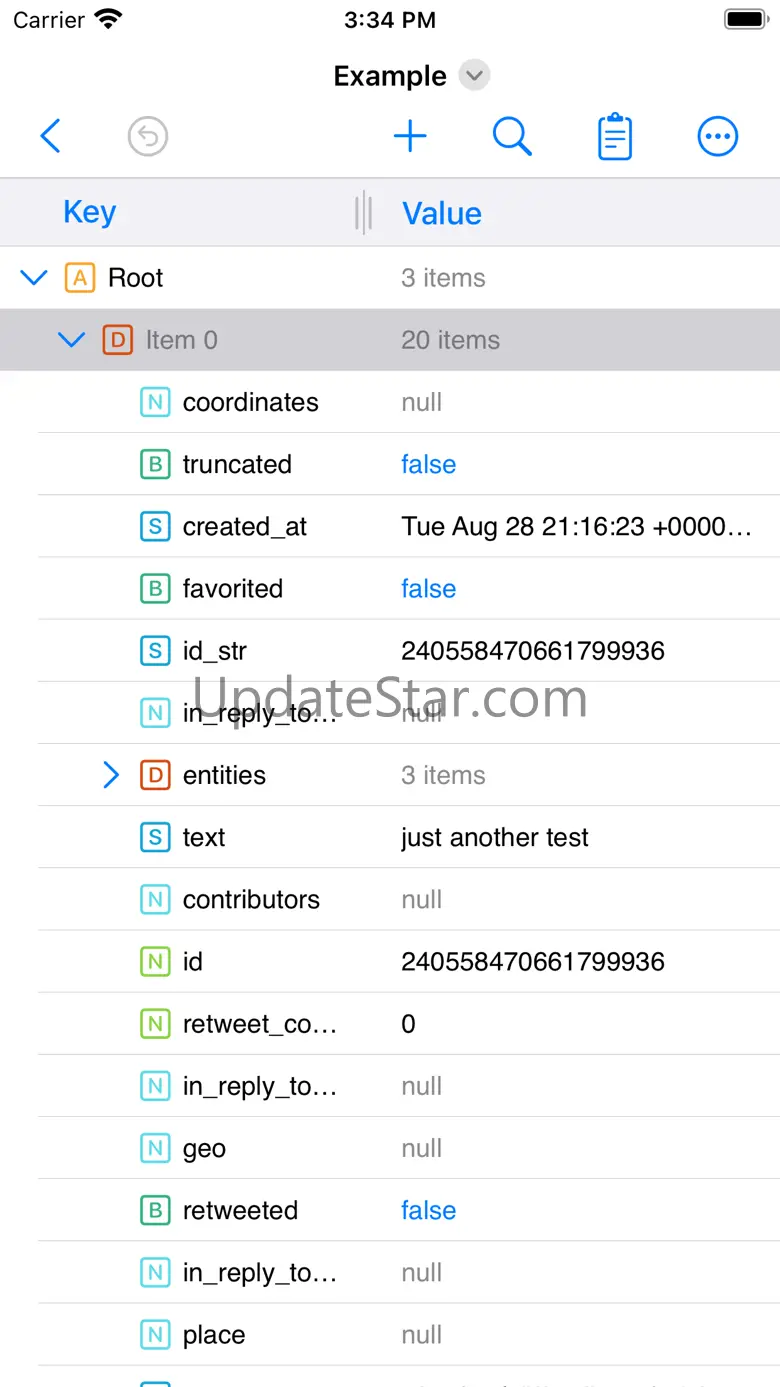The height and width of the screenshot is (1387, 780).
Task: Click the id value 240558470661799936
Action: click(533, 962)
